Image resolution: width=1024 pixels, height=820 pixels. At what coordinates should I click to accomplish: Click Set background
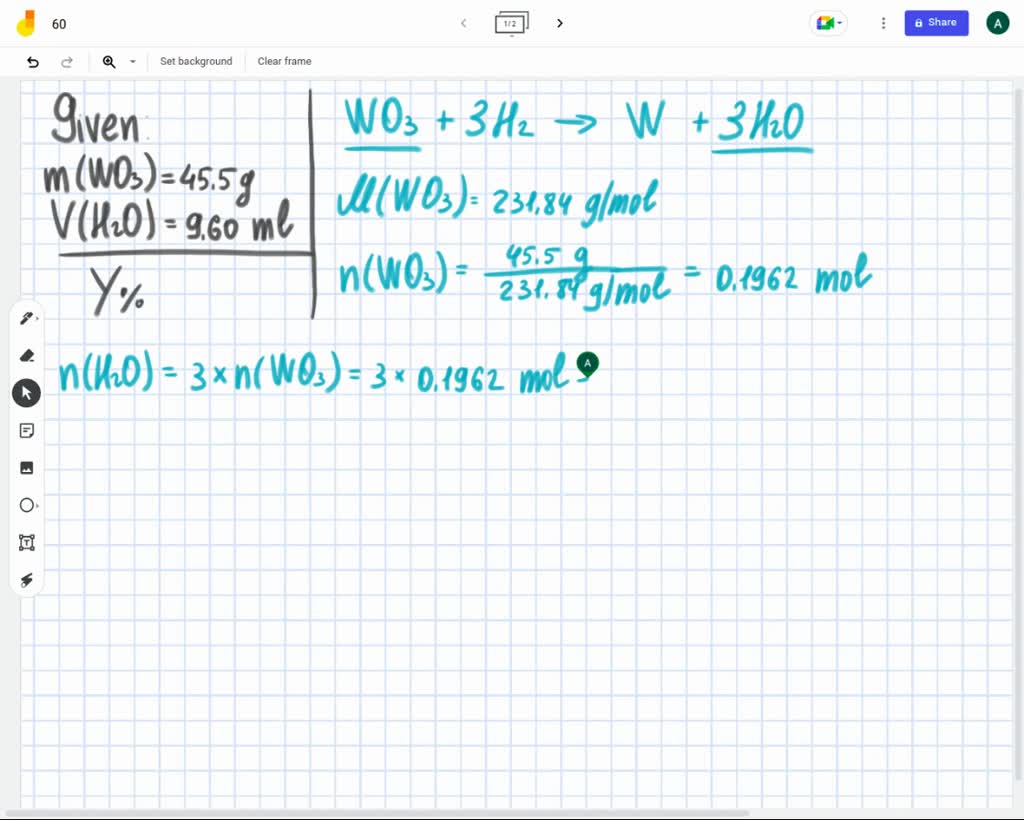[196, 61]
